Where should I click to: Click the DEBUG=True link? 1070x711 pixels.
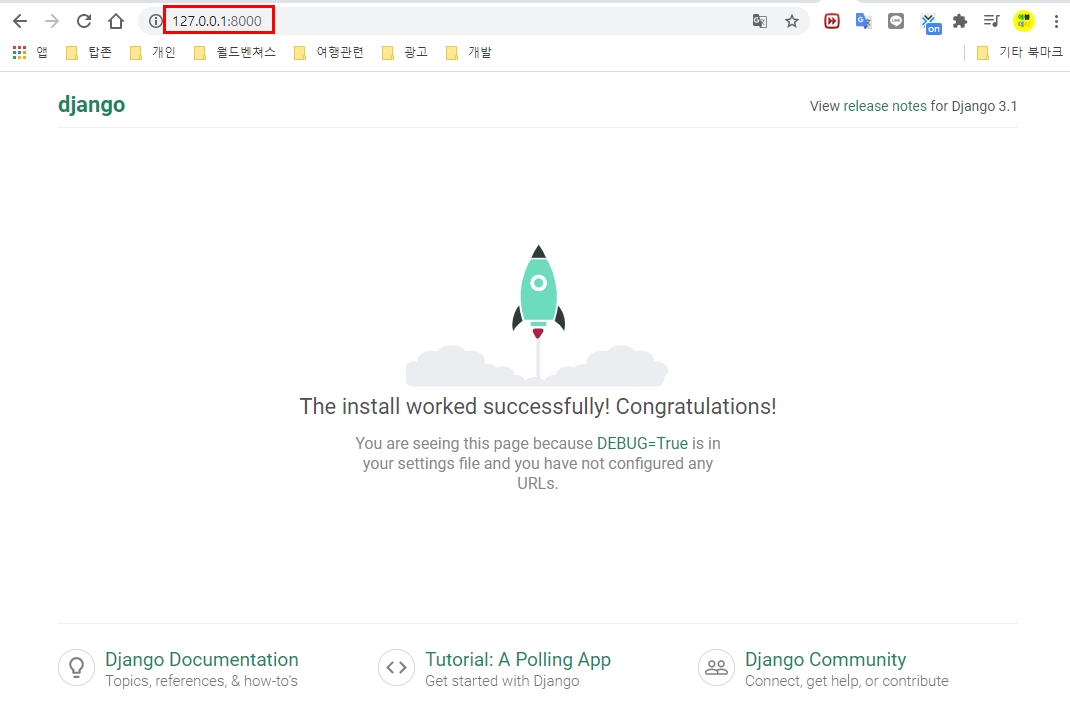(642, 444)
